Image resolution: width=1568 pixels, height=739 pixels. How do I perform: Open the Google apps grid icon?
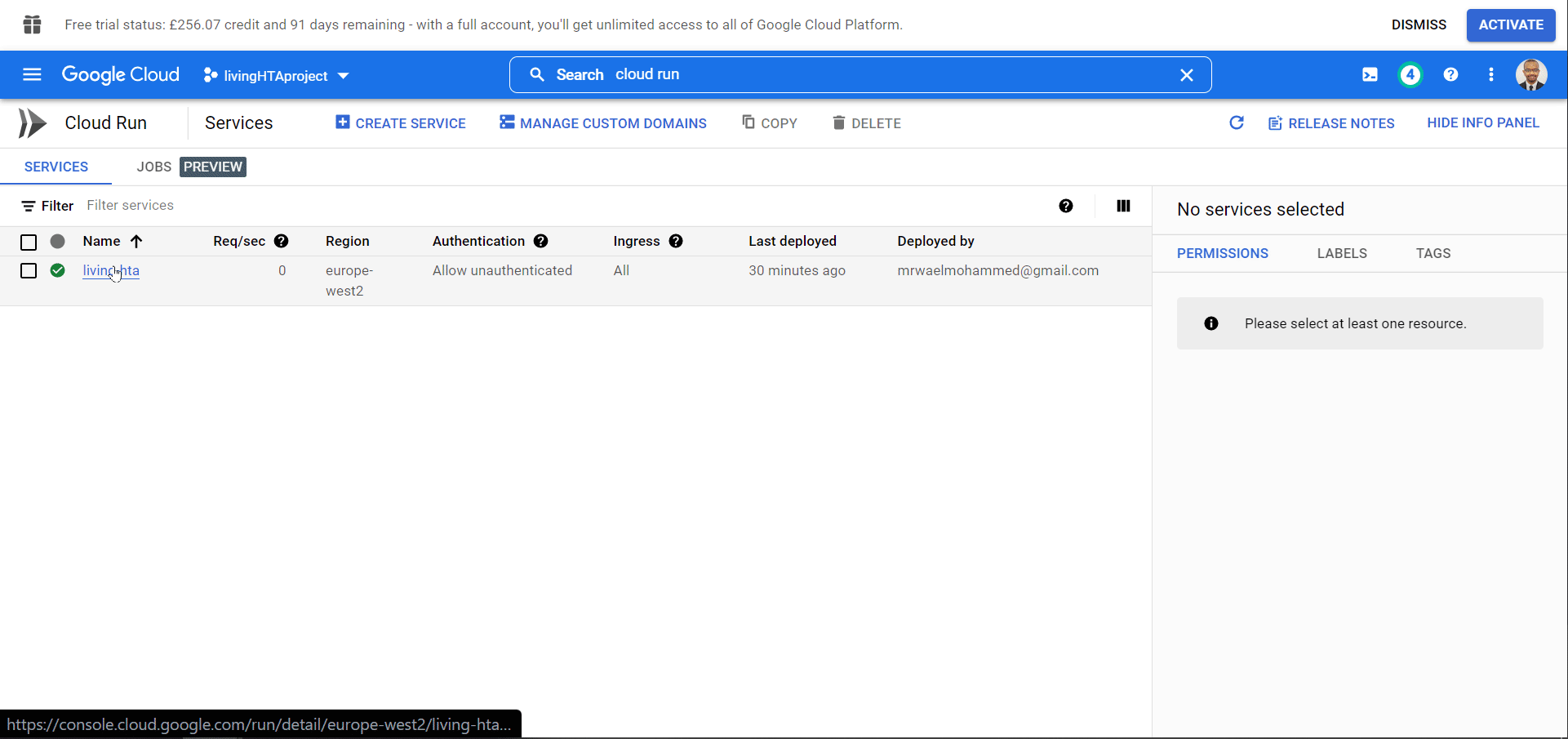[32, 24]
